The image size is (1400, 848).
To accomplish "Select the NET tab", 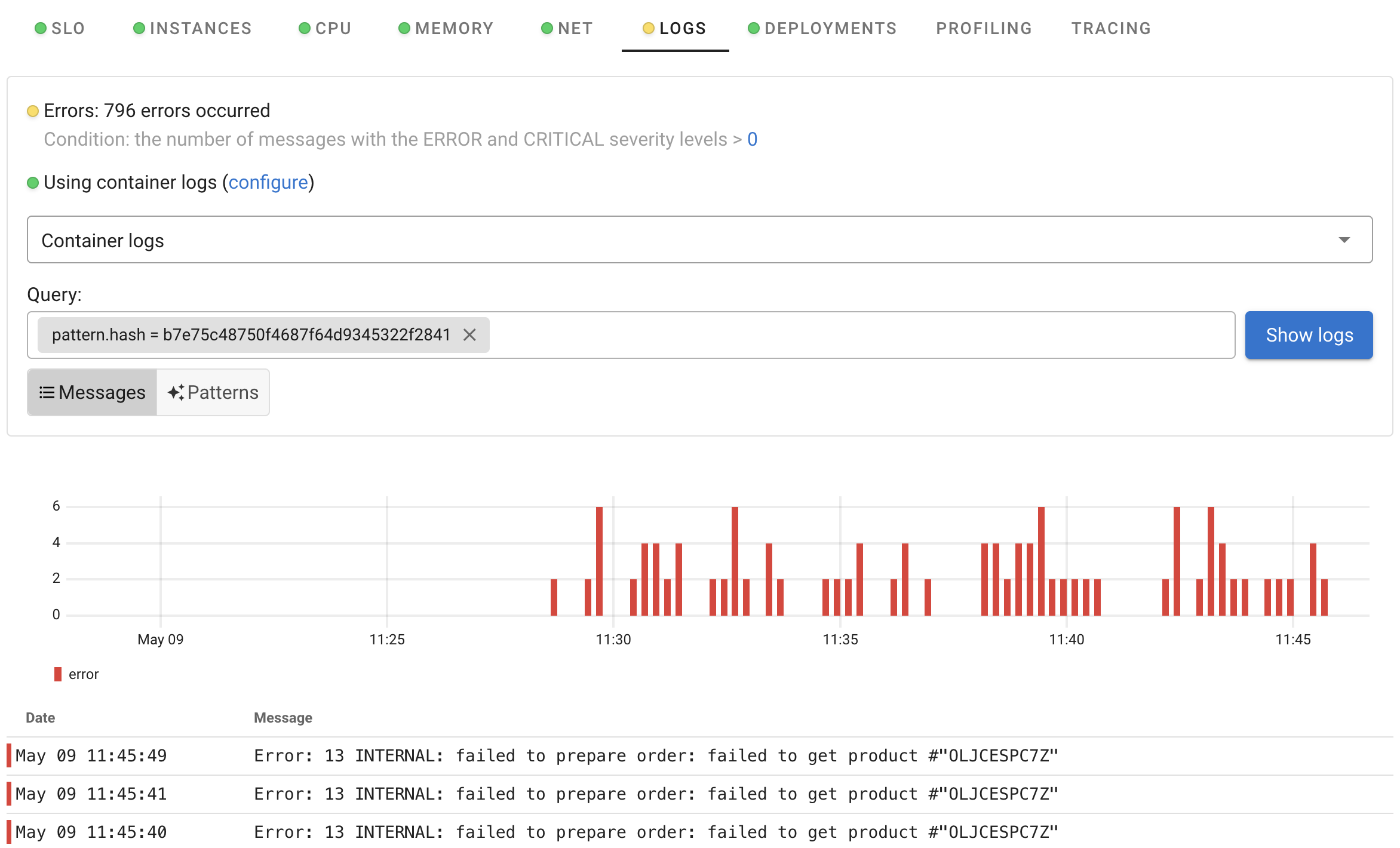I will coord(567,28).
